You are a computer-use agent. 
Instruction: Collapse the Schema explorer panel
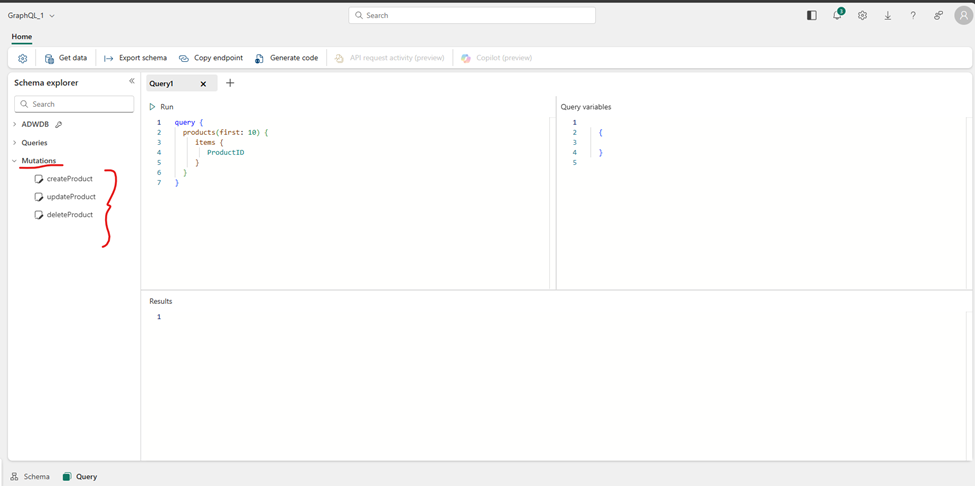(x=131, y=82)
